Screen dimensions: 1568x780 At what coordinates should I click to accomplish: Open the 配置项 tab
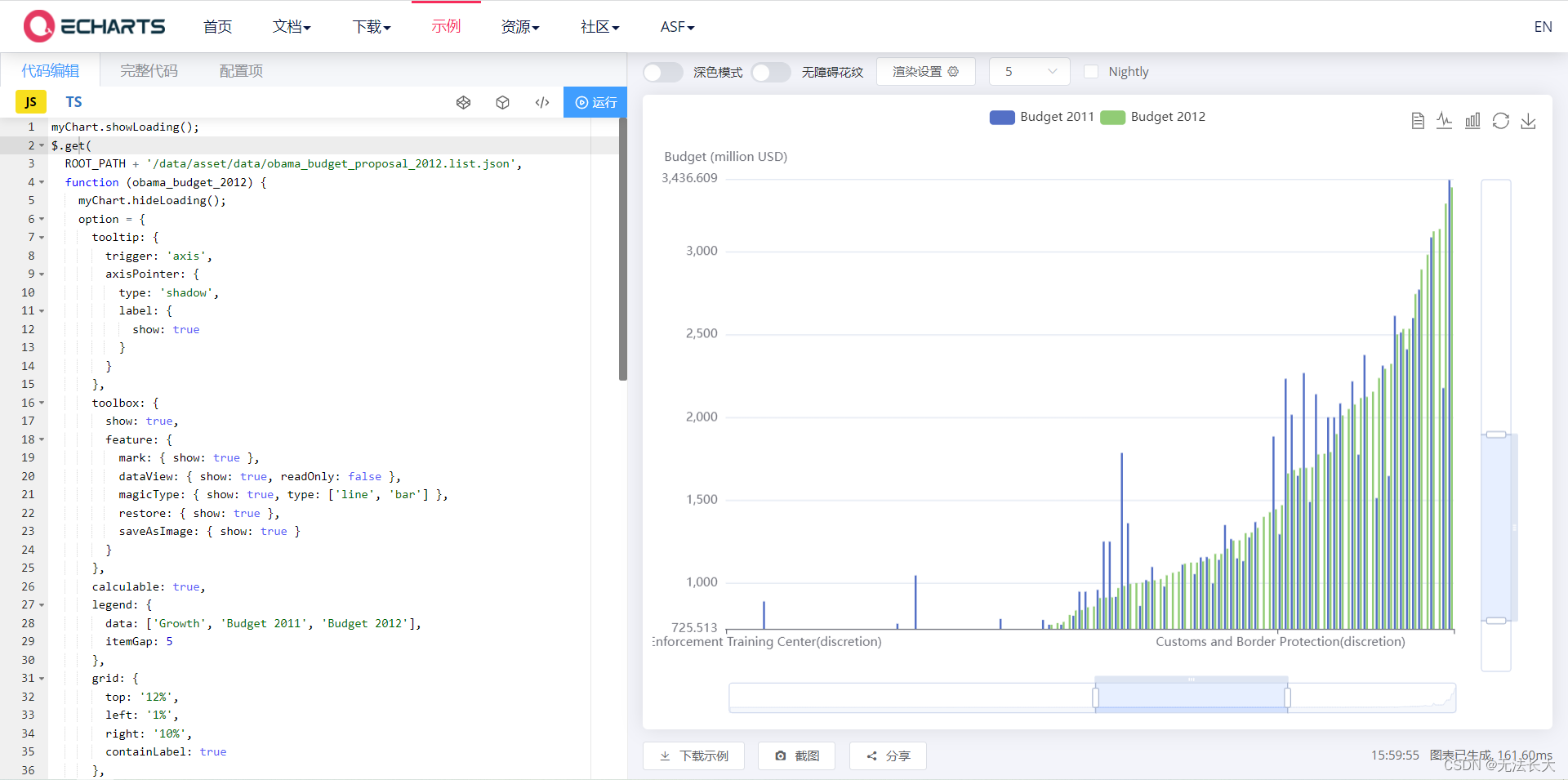coord(240,70)
